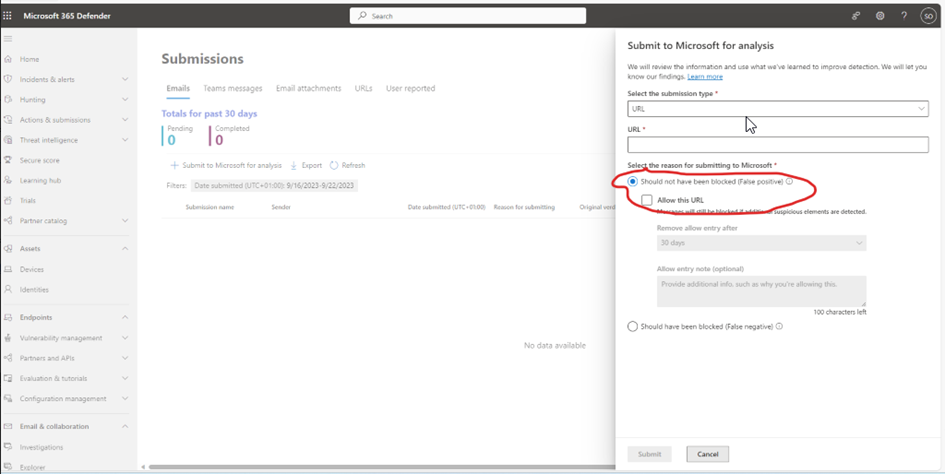Click the Configuration management icon
945x474 pixels.
[x=8, y=398]
